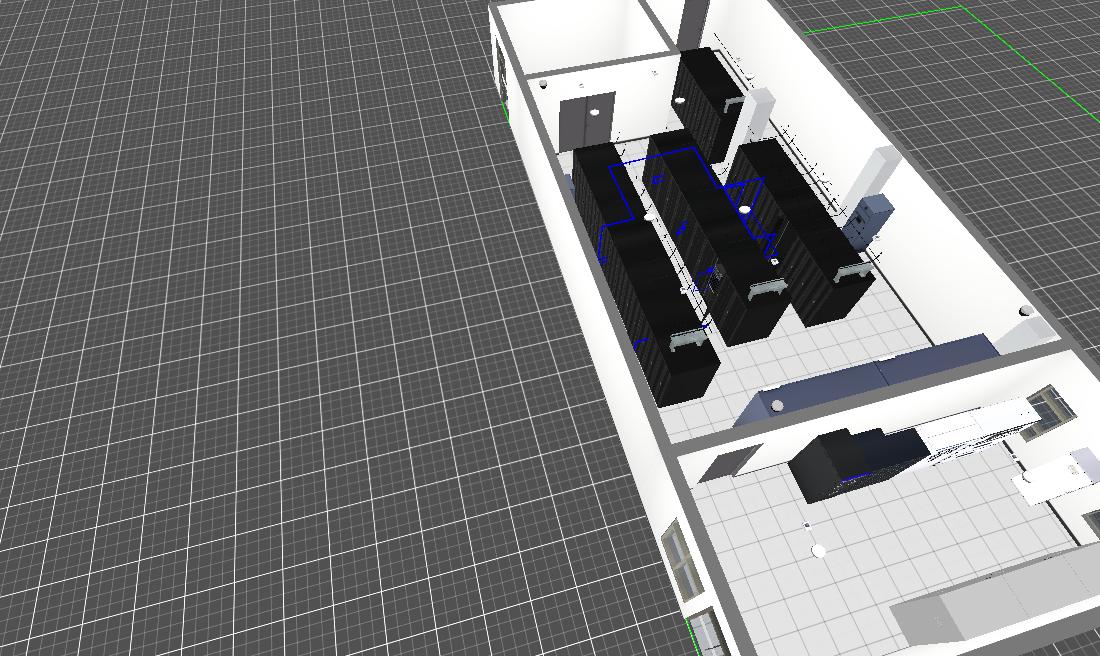This screenshot has height=656, width=1100.
Task: Select the white dome sensor in the lower room
Action: pyautogui.click(x=819, y=551)
